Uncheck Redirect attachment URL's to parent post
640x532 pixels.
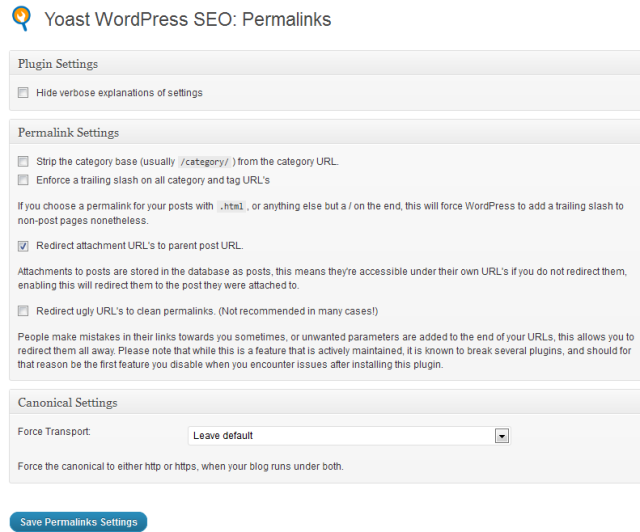(x=23, y=245)
